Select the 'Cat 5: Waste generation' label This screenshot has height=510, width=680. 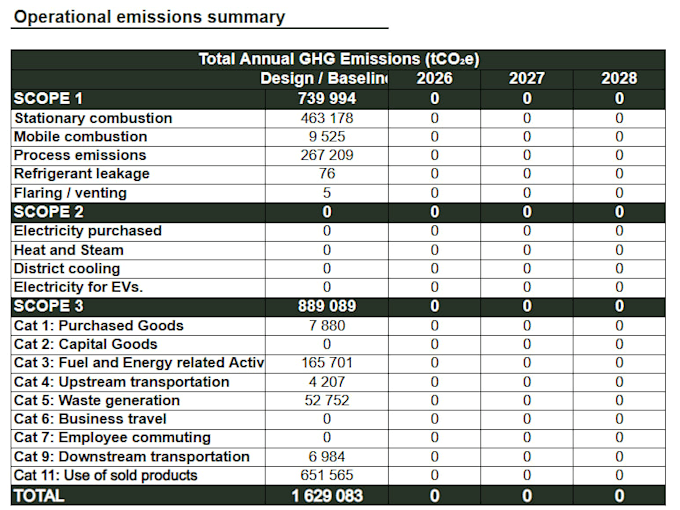(x=97, y=401)
